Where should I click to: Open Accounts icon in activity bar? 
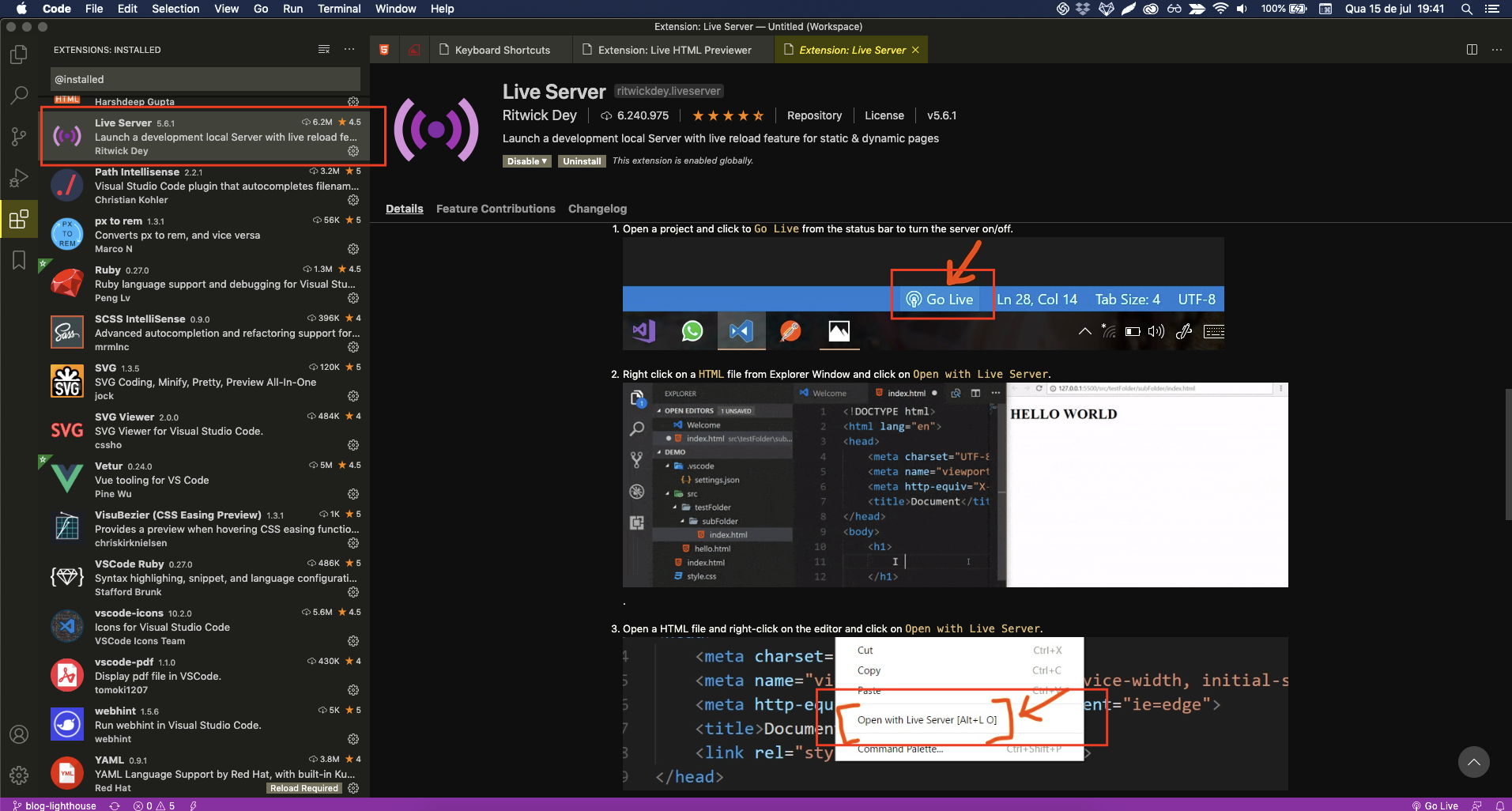pos(19,734)
